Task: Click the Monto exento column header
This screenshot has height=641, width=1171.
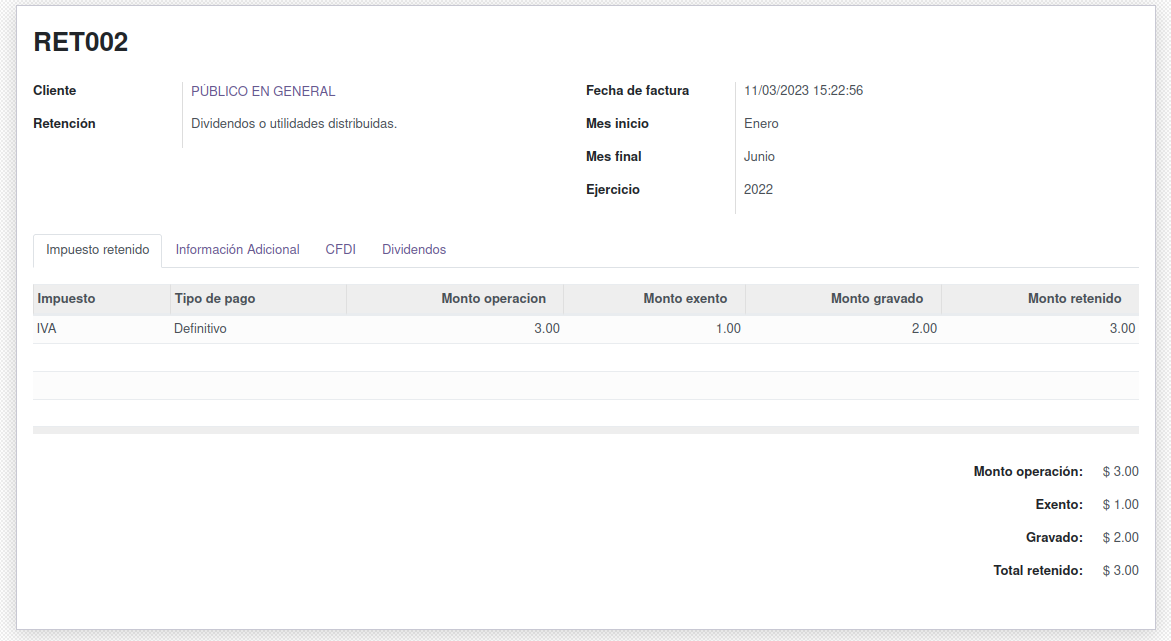Action: click(685, 299)
